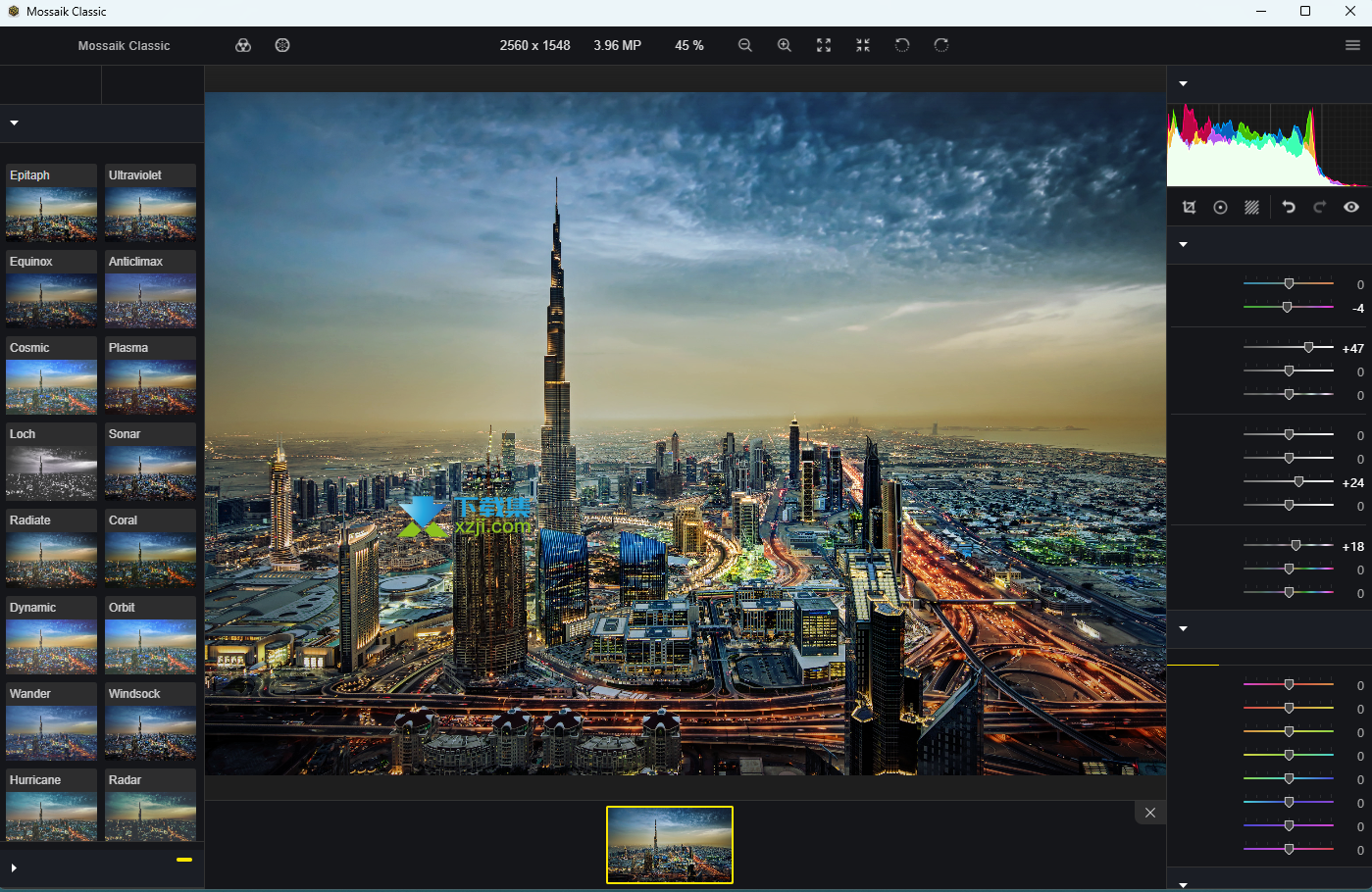Click the inward-arrows collapse view icon
Image resolution: width=1372 pixels, height=892 pixels.
[863, 45]
